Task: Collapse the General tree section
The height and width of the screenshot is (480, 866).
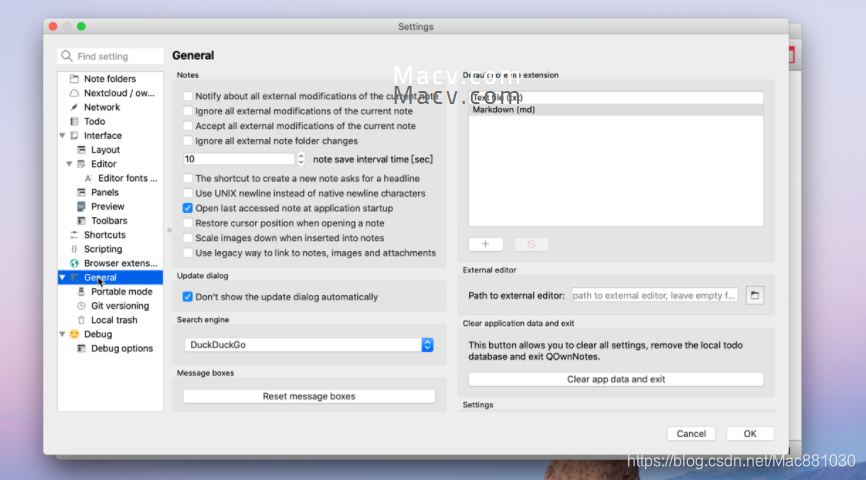Action: (62, 277)
